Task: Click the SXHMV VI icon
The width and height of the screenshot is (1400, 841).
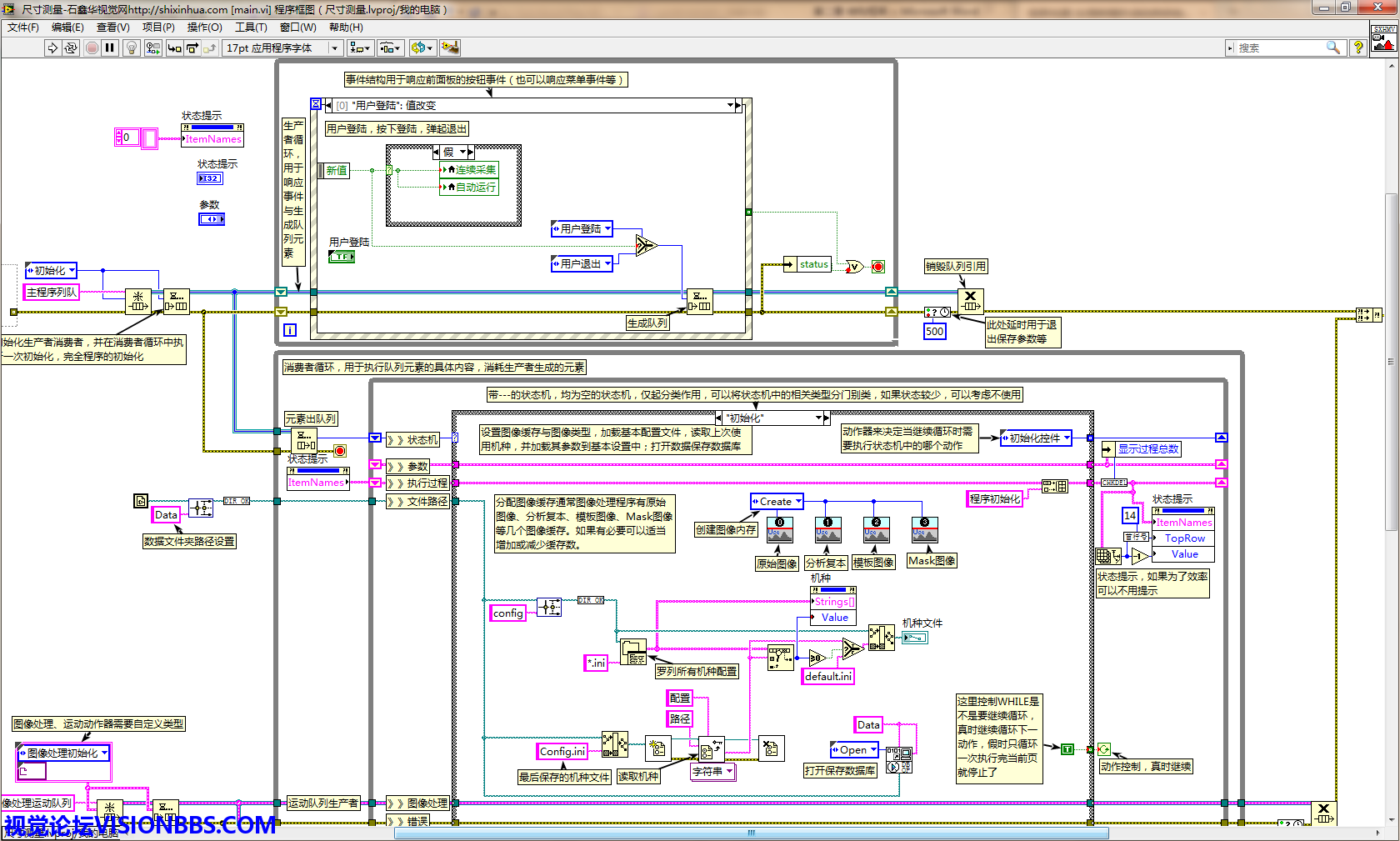Action: pos(1383,38)
